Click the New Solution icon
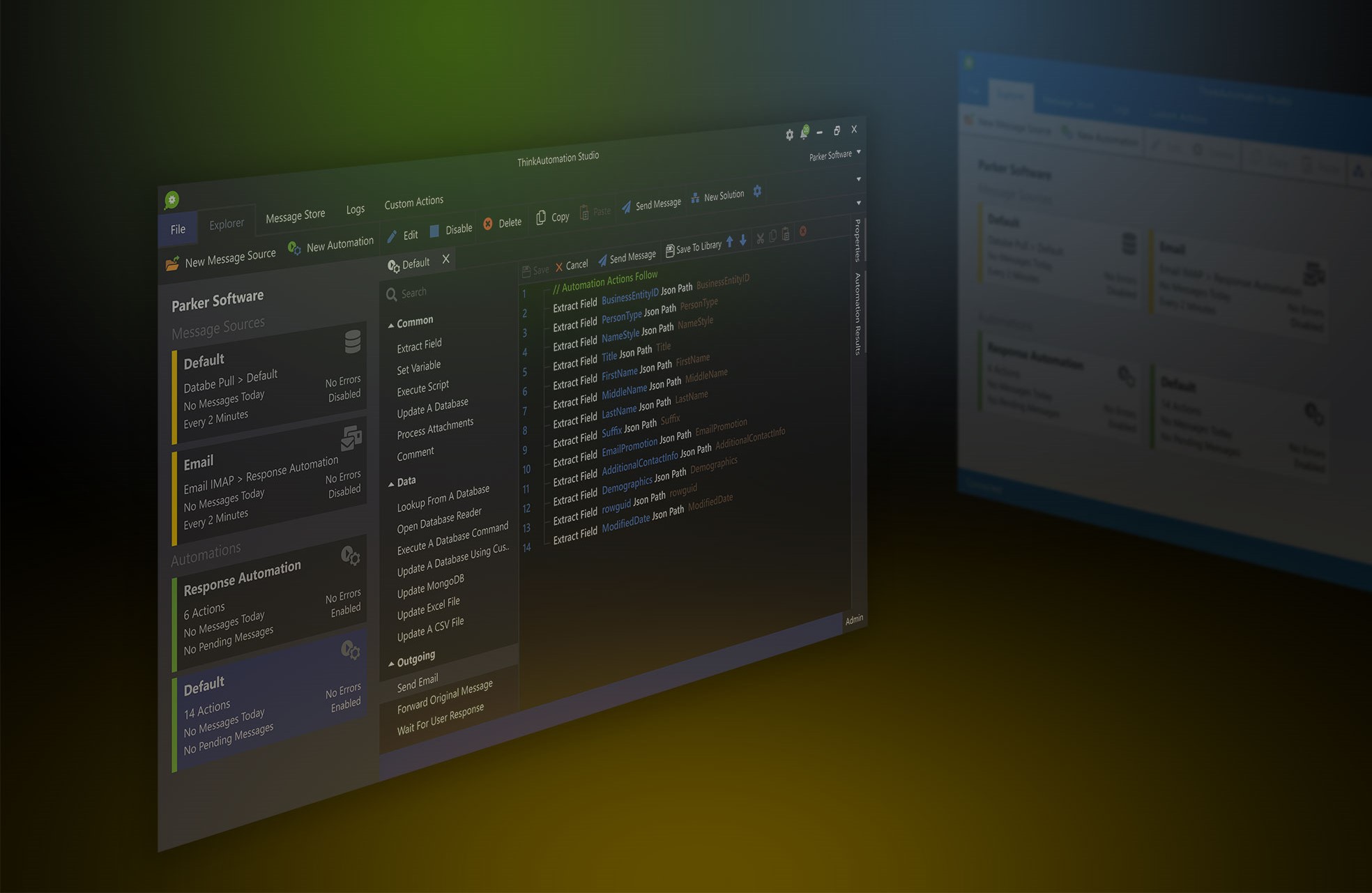This screenshot has height=893, width=1372. [x=696, y=196]
